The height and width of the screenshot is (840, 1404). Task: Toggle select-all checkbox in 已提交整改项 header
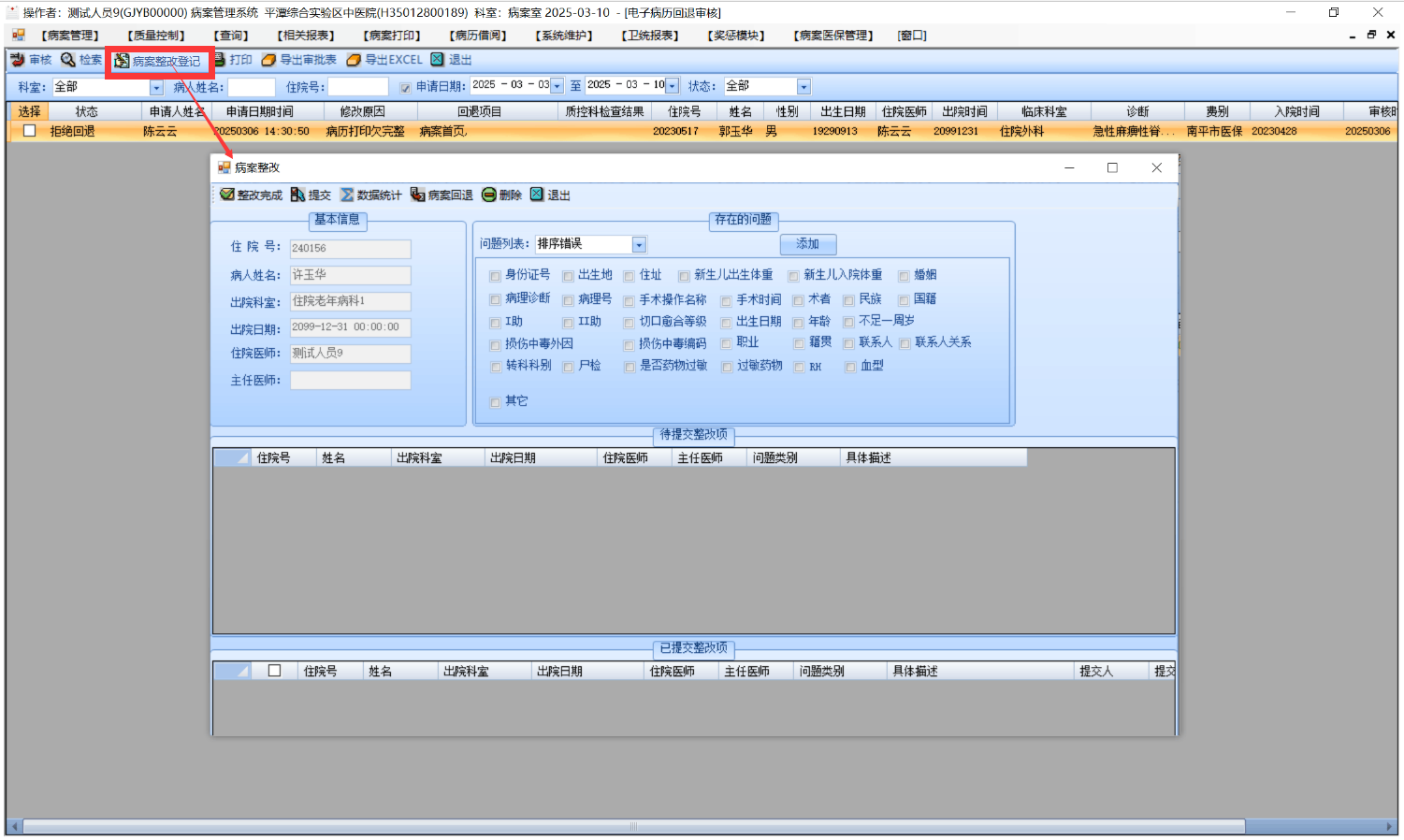click(x=275, y=671)
